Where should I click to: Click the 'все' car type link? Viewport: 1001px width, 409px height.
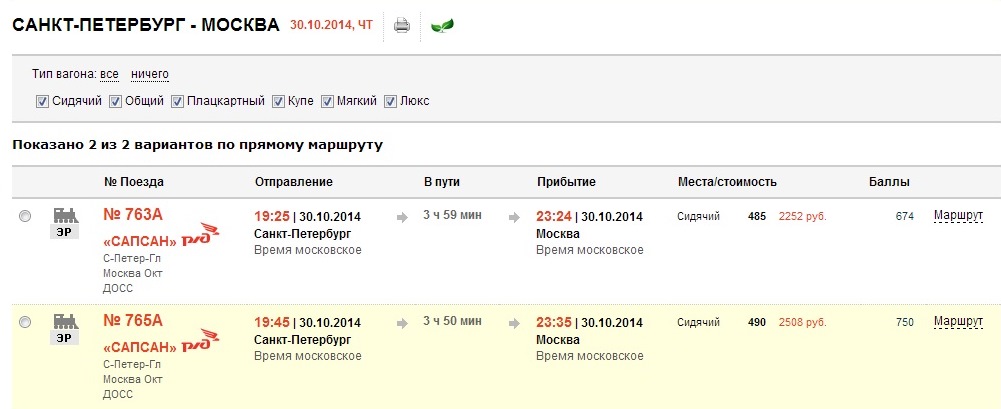109,74
